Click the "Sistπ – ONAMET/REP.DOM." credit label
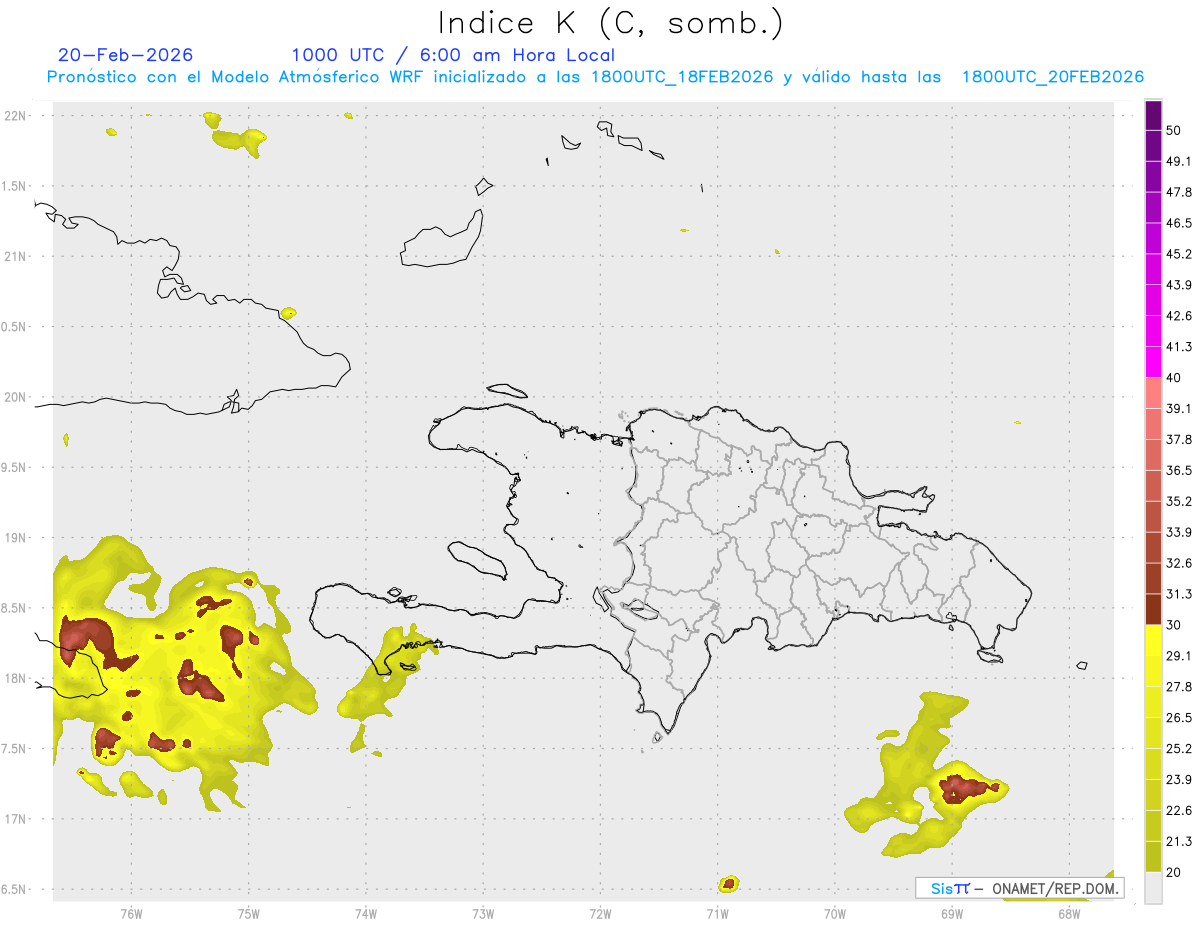This screenshot has height=927, width=1200. point(1020,888)
